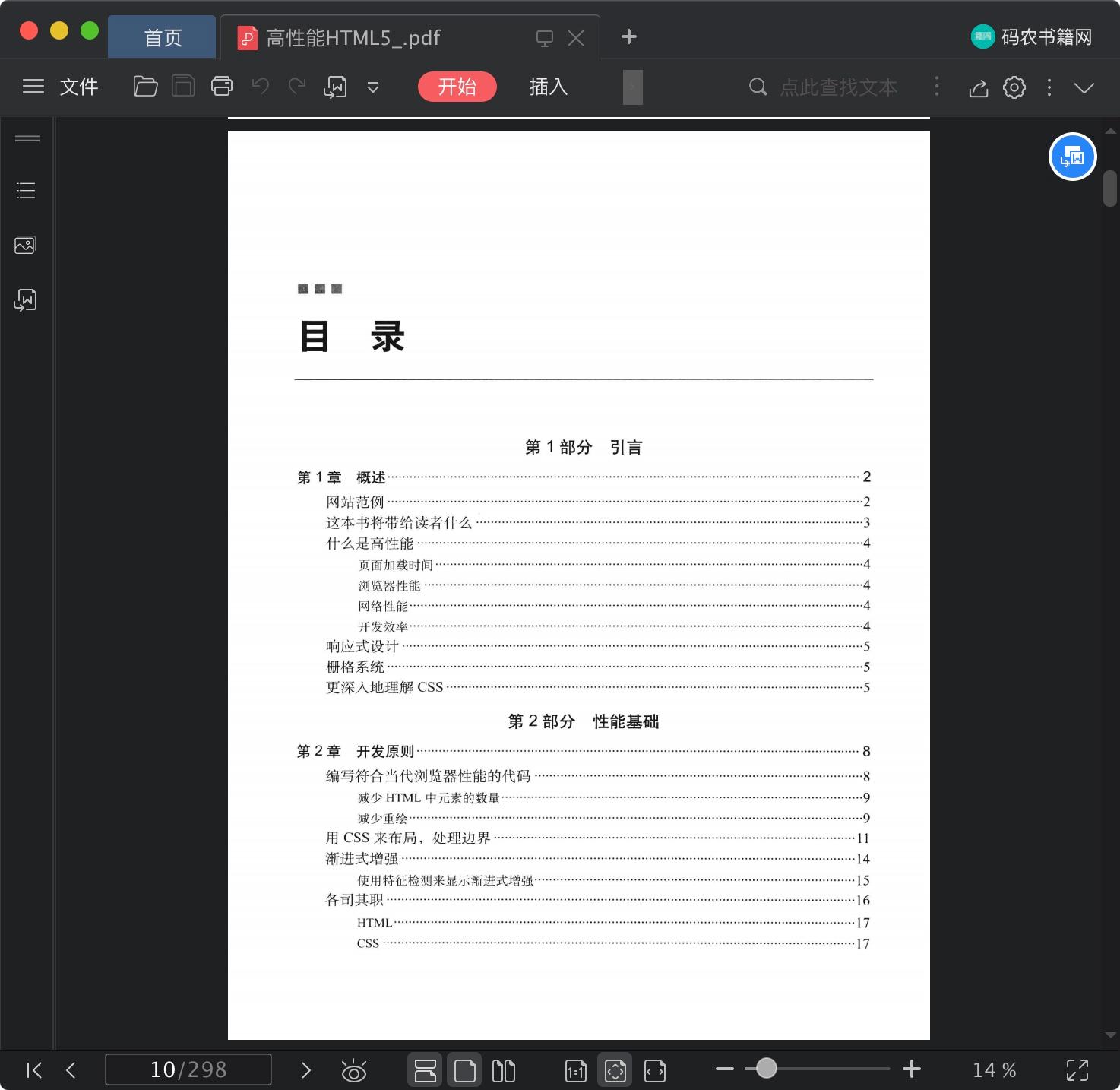This screenshot has height=1090, width=1120.
Task: Click the undo arrow icon
Action: 261,87
